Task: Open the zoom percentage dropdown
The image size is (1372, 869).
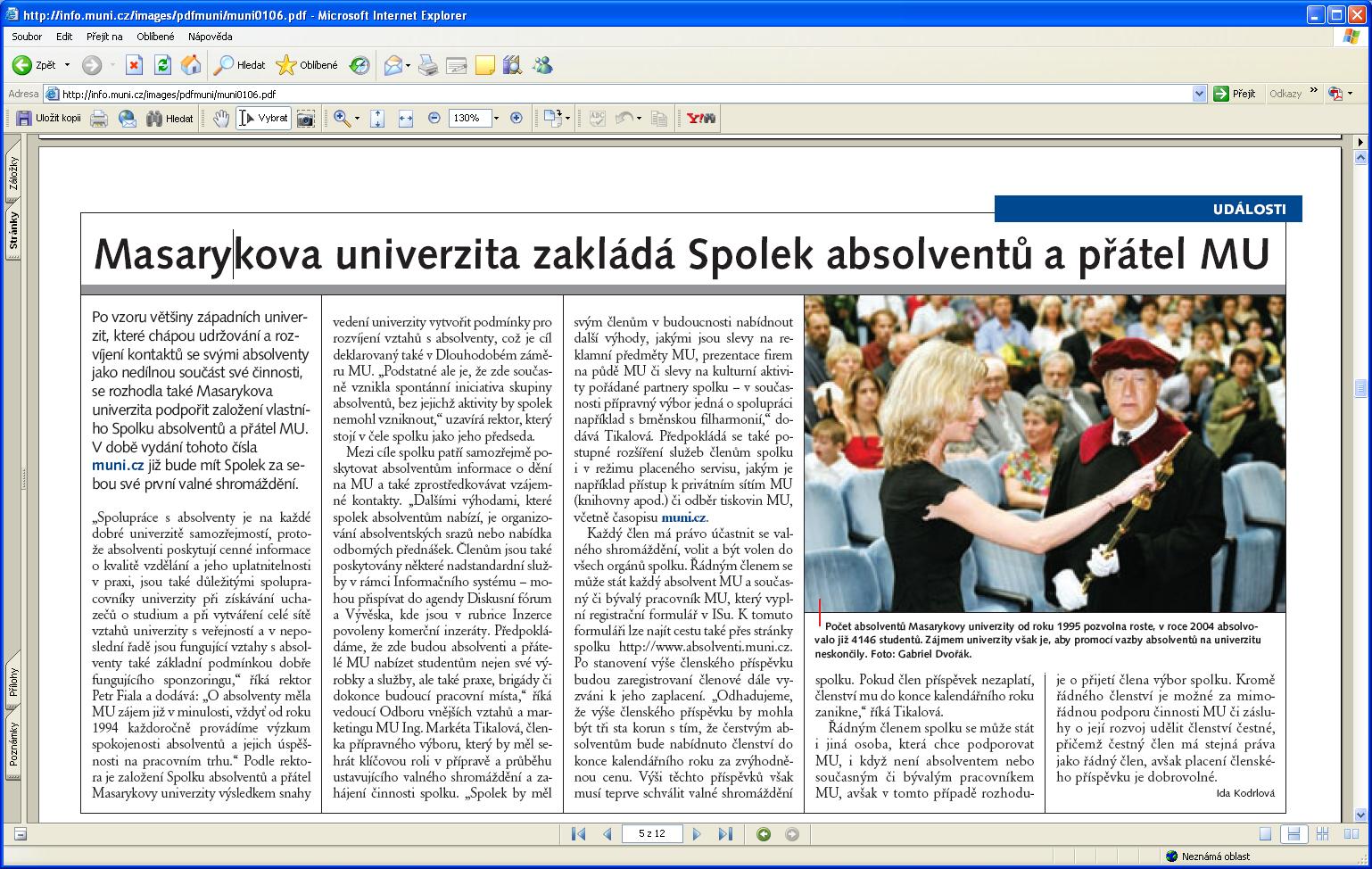Action: coord(497,118)
